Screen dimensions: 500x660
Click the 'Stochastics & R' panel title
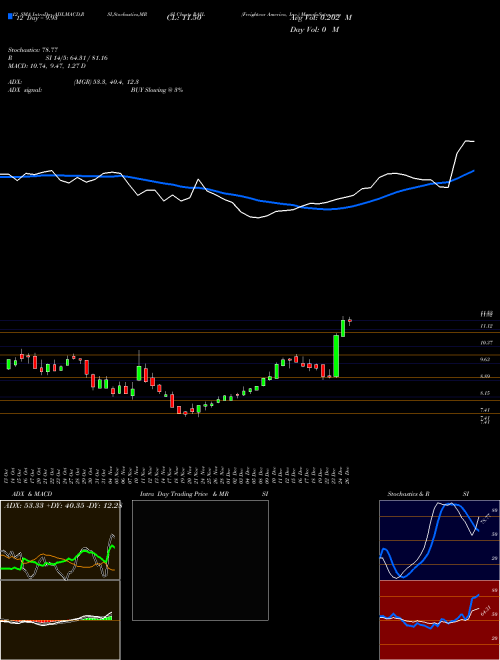tap(408, 494)
